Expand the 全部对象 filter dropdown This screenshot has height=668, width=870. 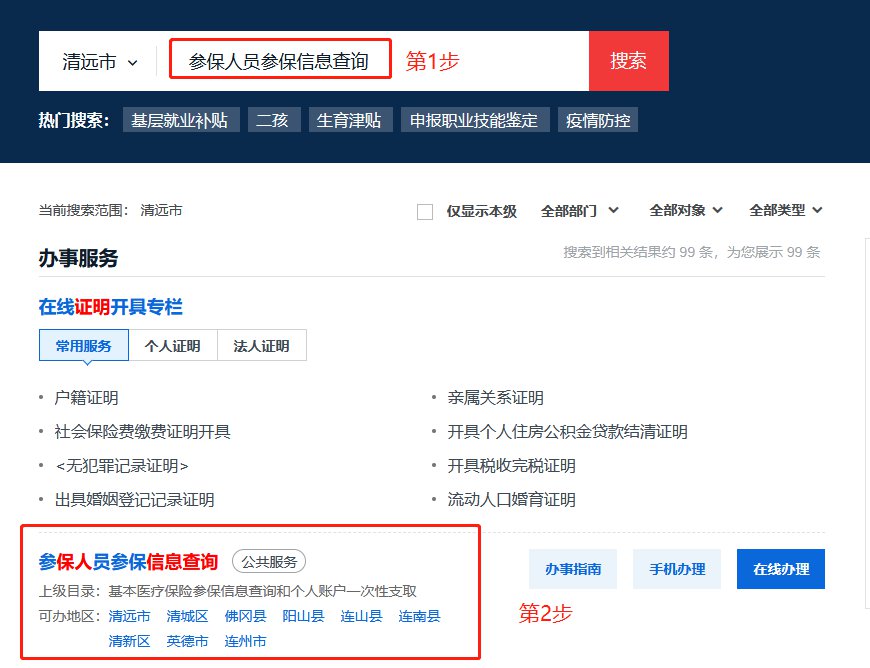(685, 211)
